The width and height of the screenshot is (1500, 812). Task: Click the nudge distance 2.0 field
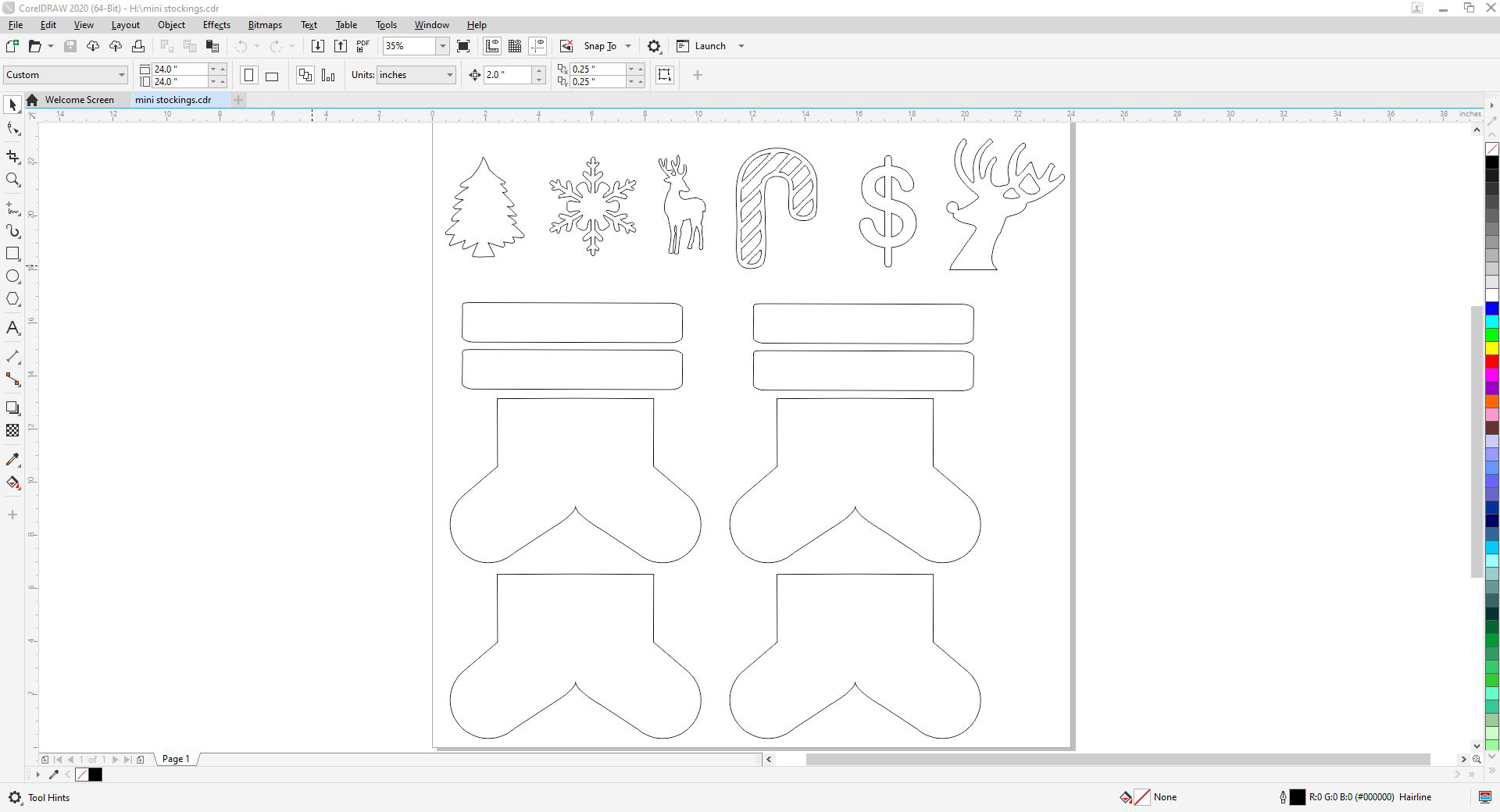(x=508, y=75)
